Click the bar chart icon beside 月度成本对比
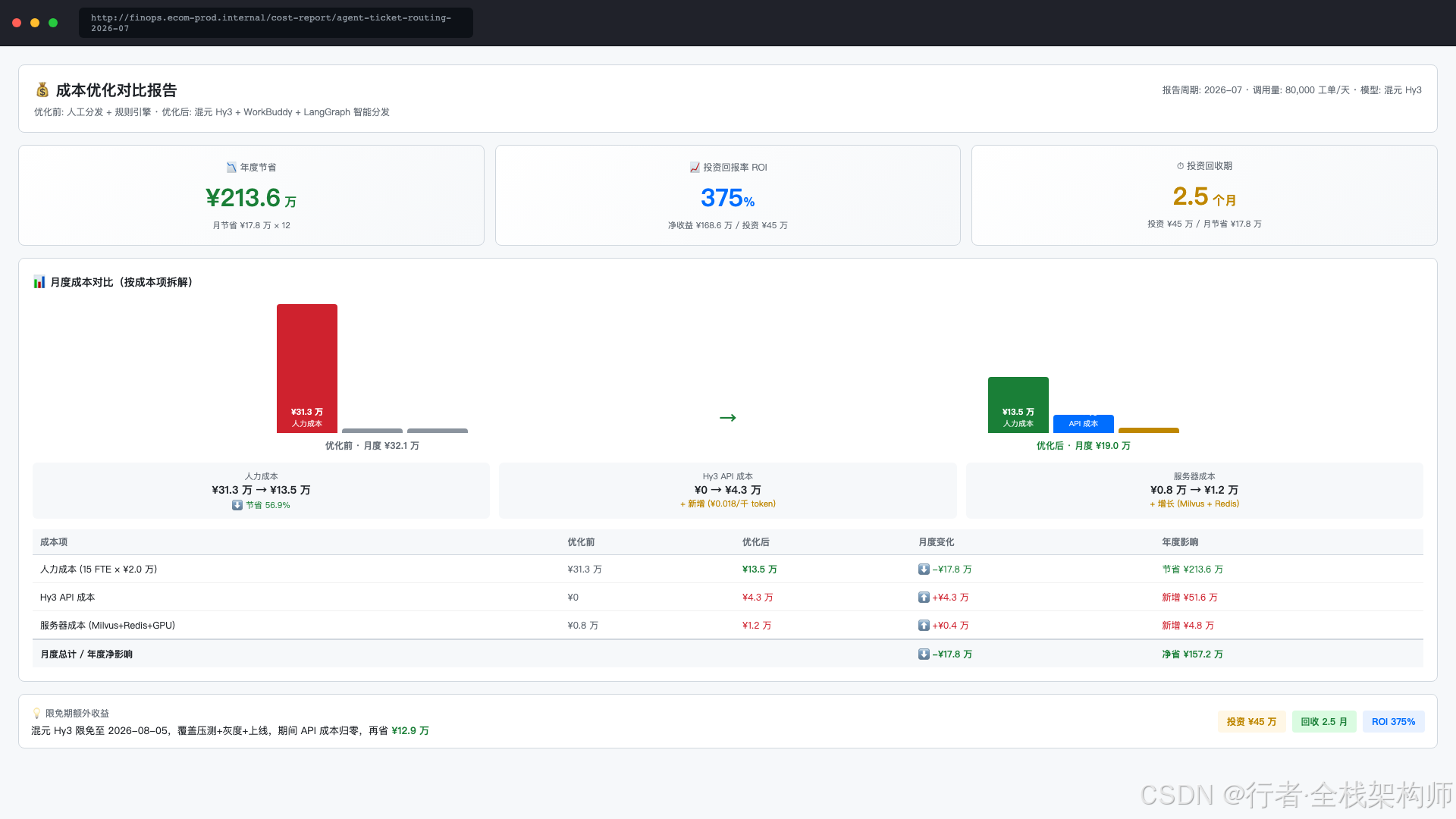The width and height of the screenshot is (1456, 819). (x=39, y=282)
